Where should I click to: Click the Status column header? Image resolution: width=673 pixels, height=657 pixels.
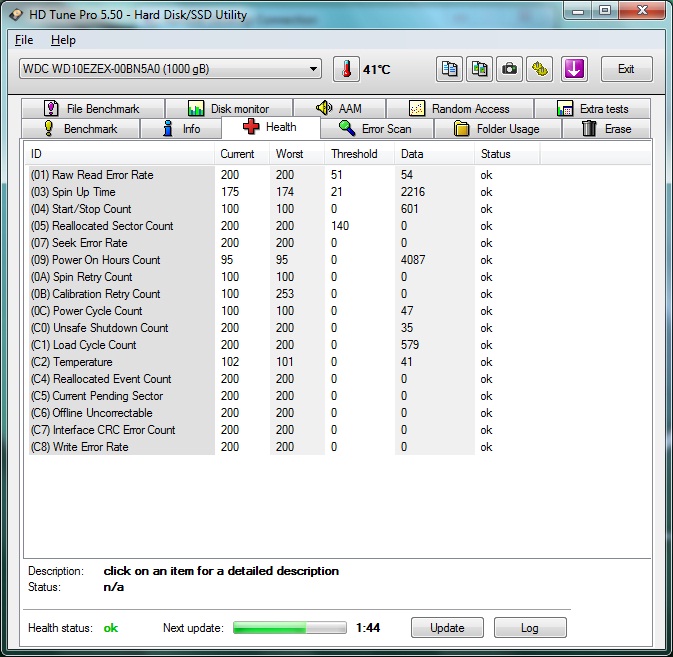[507, 154]
